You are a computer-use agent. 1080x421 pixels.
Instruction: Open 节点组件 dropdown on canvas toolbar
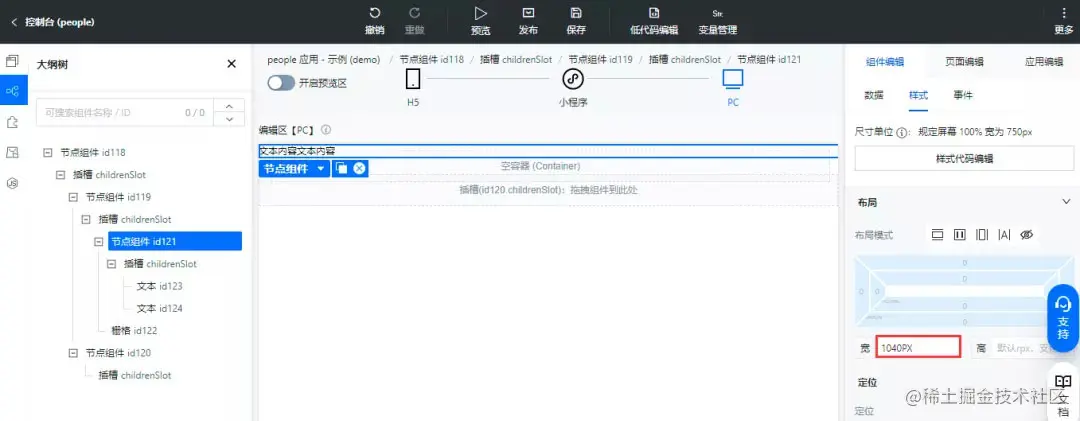click(x=294, y=168)
